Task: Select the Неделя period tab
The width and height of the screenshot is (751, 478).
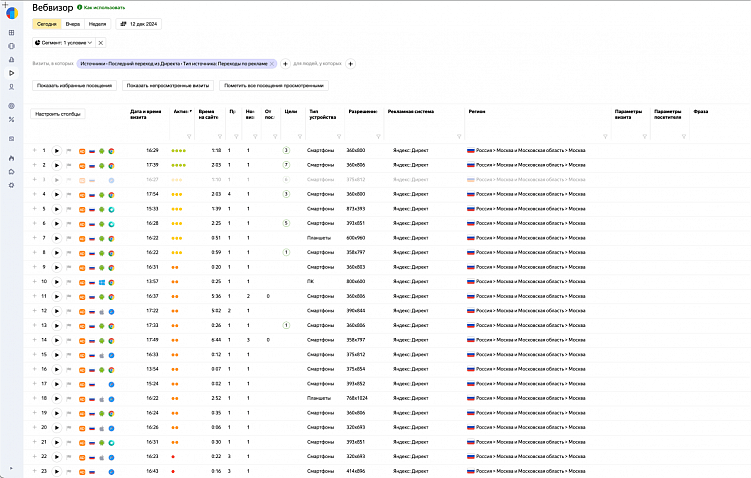Action: coord(97,22)
